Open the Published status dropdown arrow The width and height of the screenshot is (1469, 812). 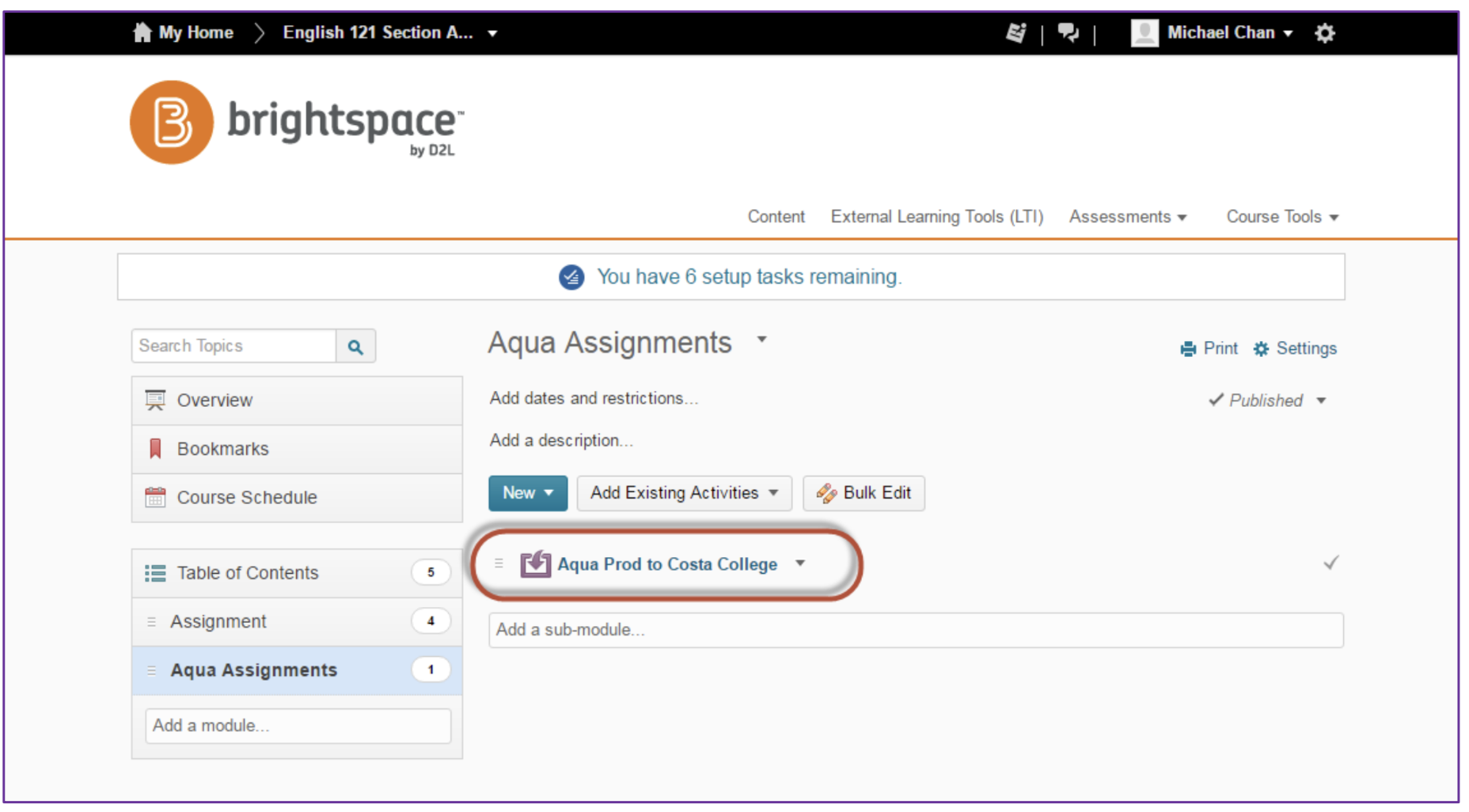(1321, 400)
